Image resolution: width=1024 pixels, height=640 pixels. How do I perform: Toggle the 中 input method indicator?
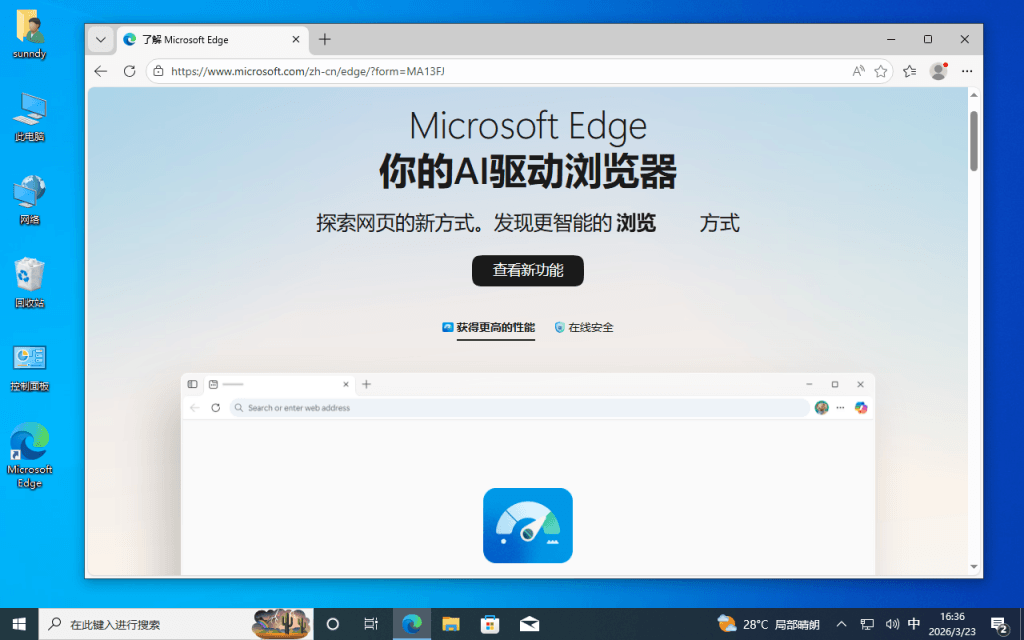point(914,624)
